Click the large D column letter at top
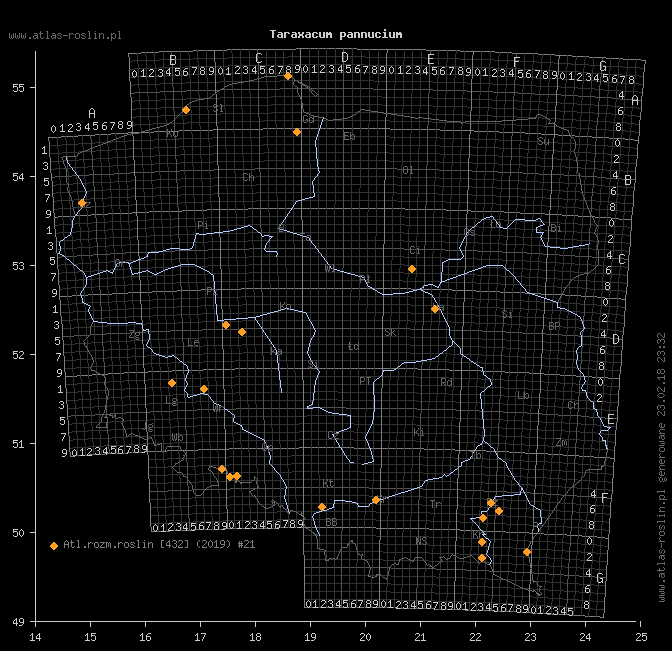Screen dimensions: 672x651 click(345, 57)
